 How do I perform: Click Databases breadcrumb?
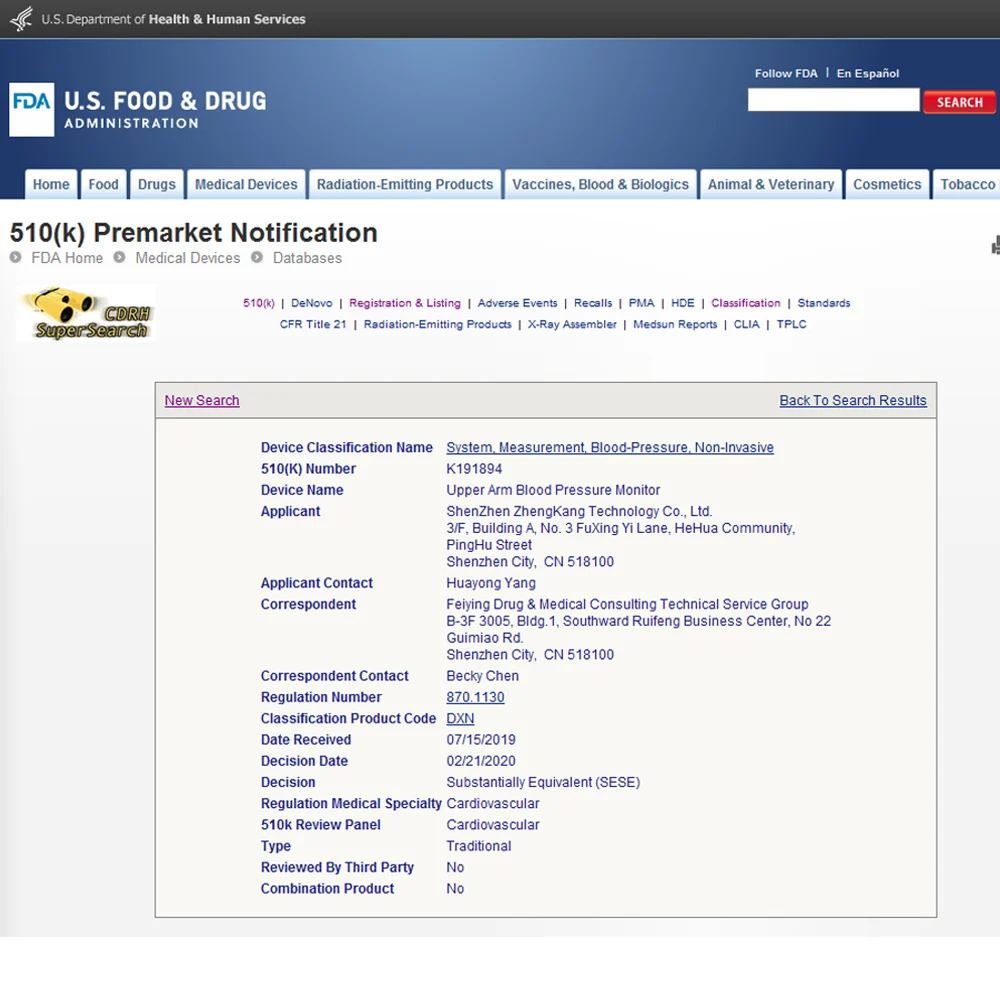[x=307, y=258]
